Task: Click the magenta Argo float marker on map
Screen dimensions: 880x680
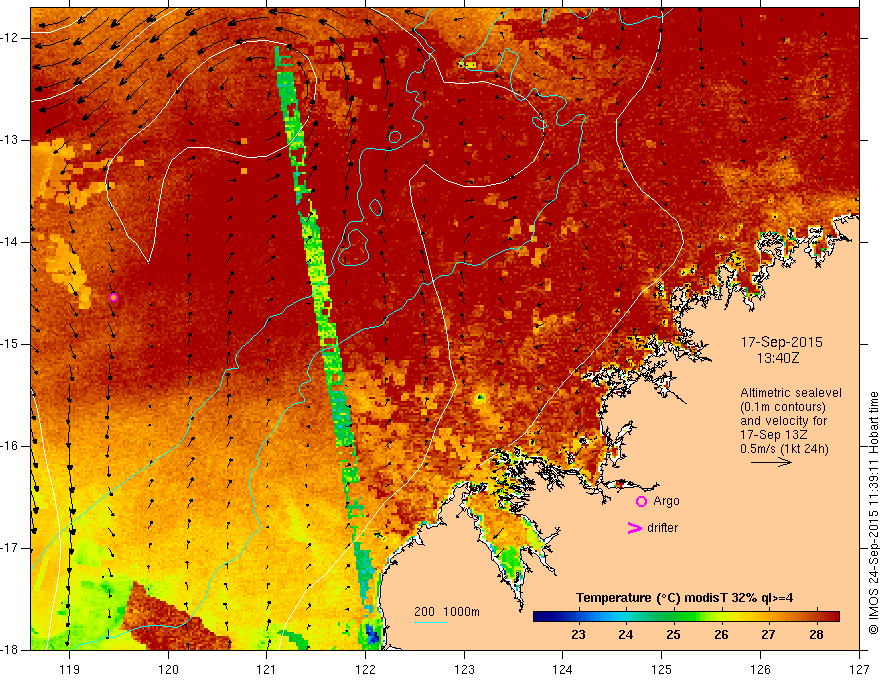Action: [x=113, y=297]
